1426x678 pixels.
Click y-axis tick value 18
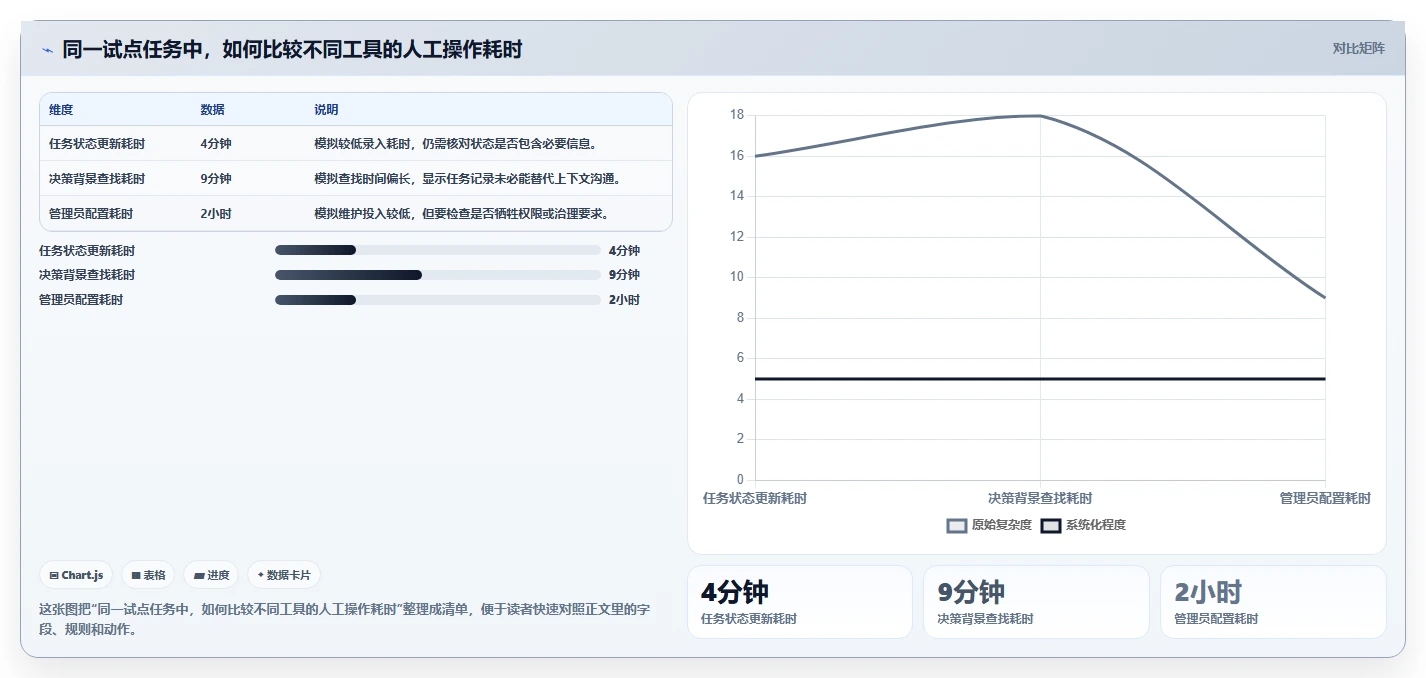tap(737, 115)
